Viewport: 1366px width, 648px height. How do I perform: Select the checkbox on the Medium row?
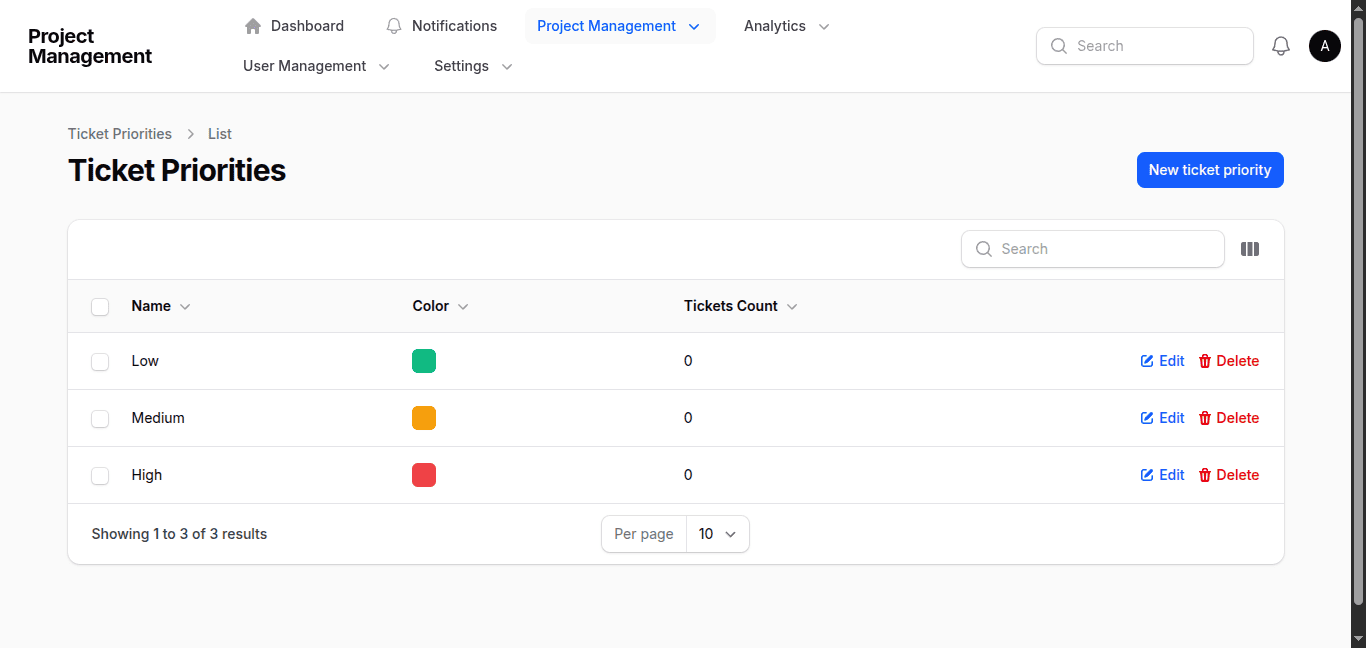100,418
